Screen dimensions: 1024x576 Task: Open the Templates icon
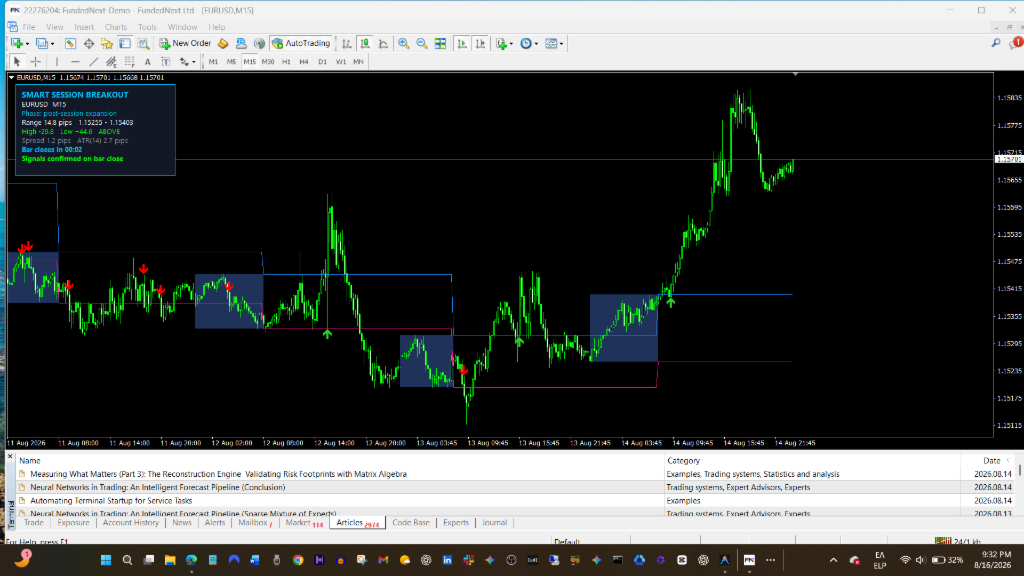(x=551, y=44)
